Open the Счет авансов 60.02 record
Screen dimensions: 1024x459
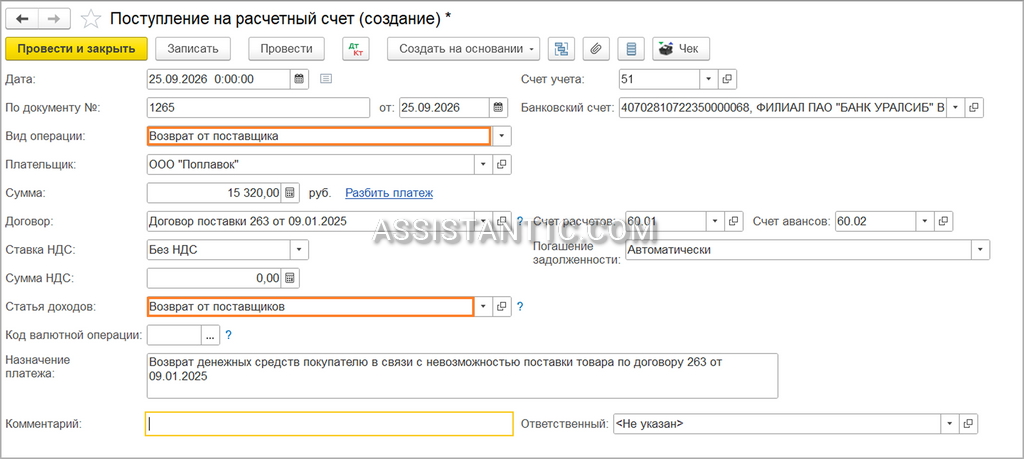(944, 221)
